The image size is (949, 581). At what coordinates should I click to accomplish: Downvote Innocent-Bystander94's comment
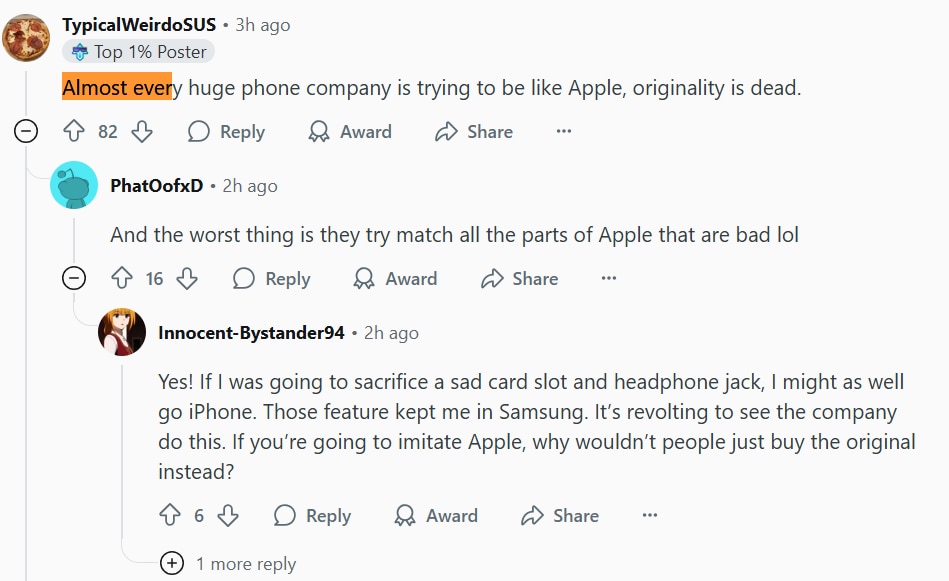click(228, 515)
